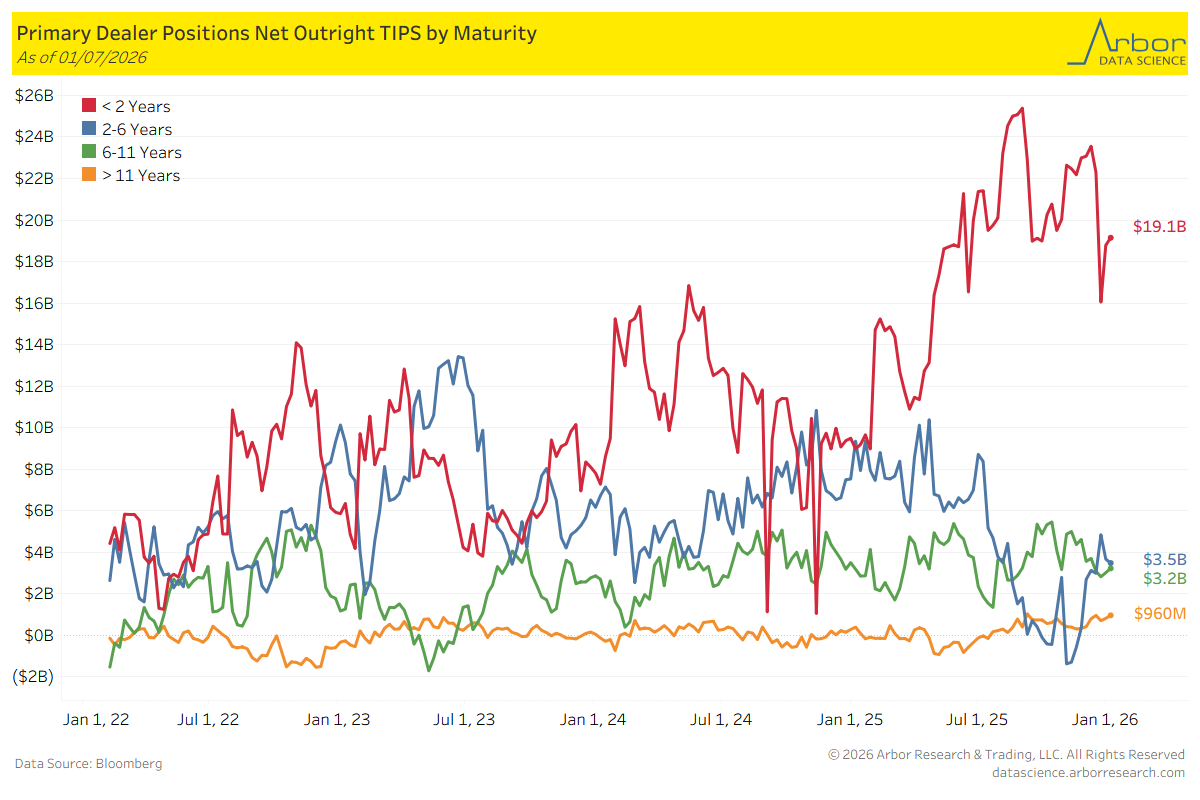Screen dimensions: 1200x800
Task: Click the '$26B' y-axis label
Action: 33,95
